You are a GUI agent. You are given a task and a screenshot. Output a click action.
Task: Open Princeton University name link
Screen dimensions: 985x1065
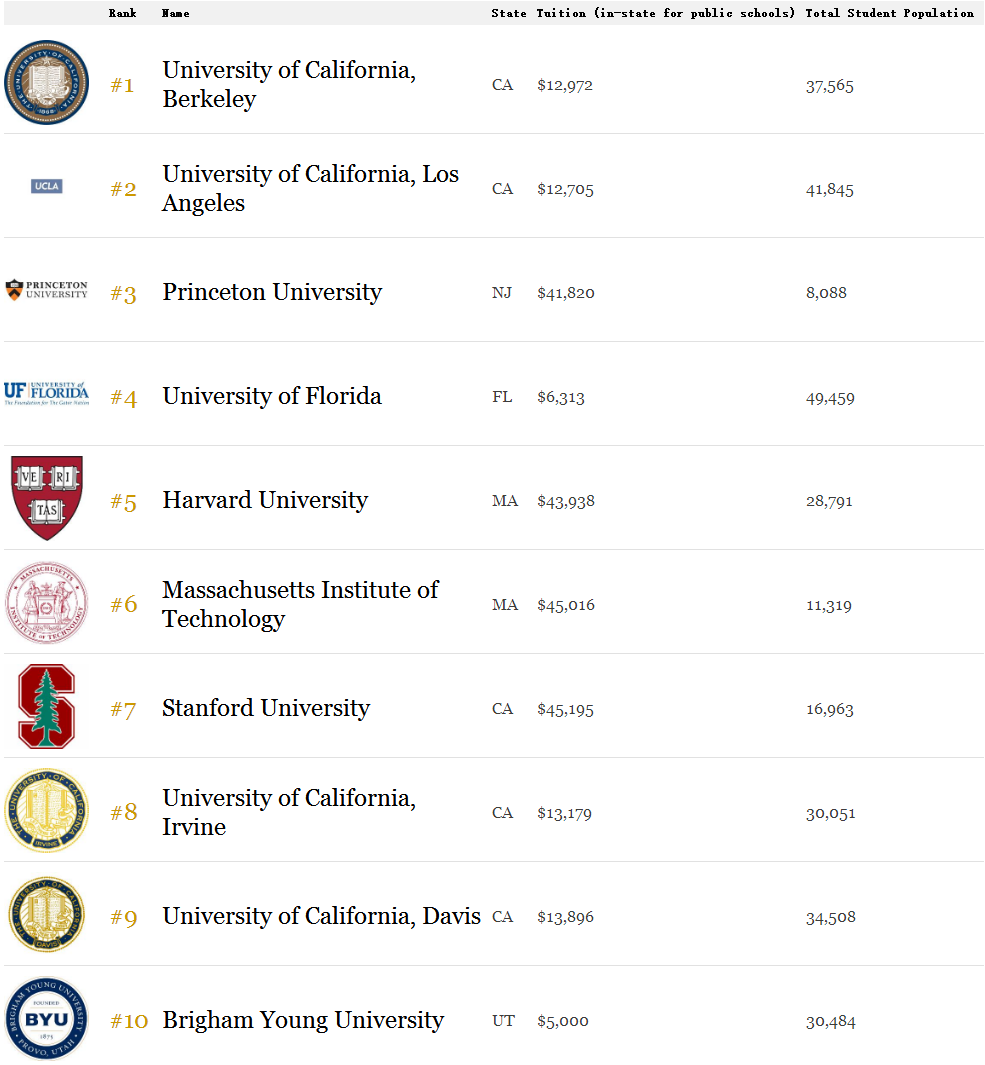pos(272,292)
